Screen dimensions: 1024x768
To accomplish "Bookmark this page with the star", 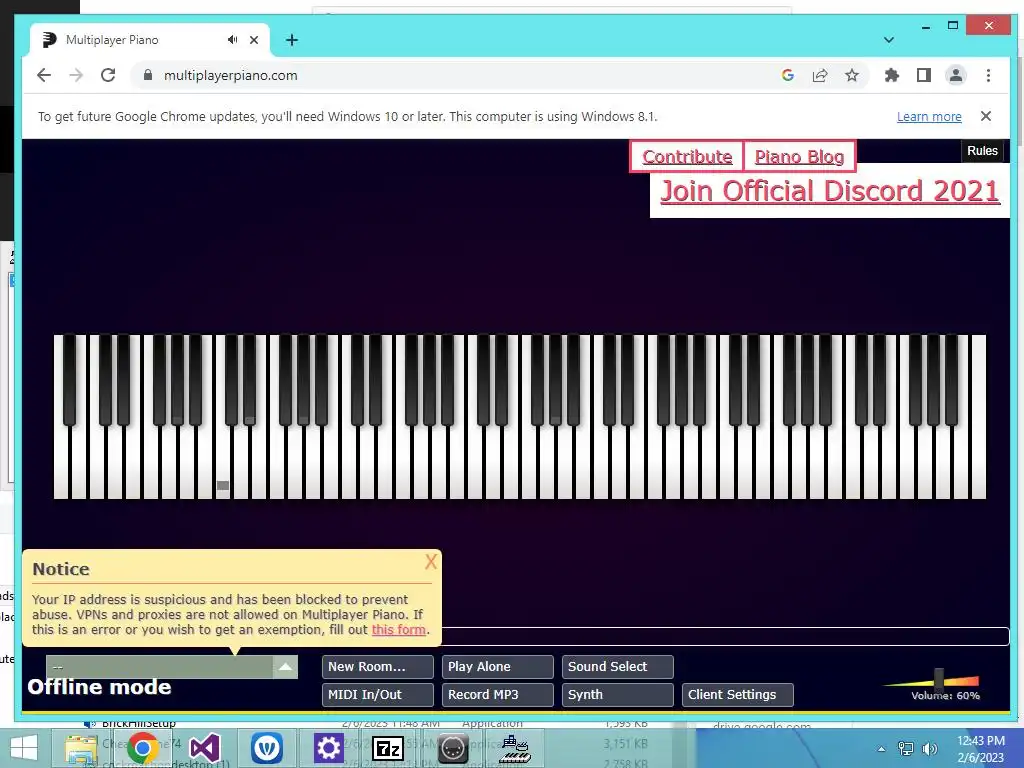I will (852, 75).
